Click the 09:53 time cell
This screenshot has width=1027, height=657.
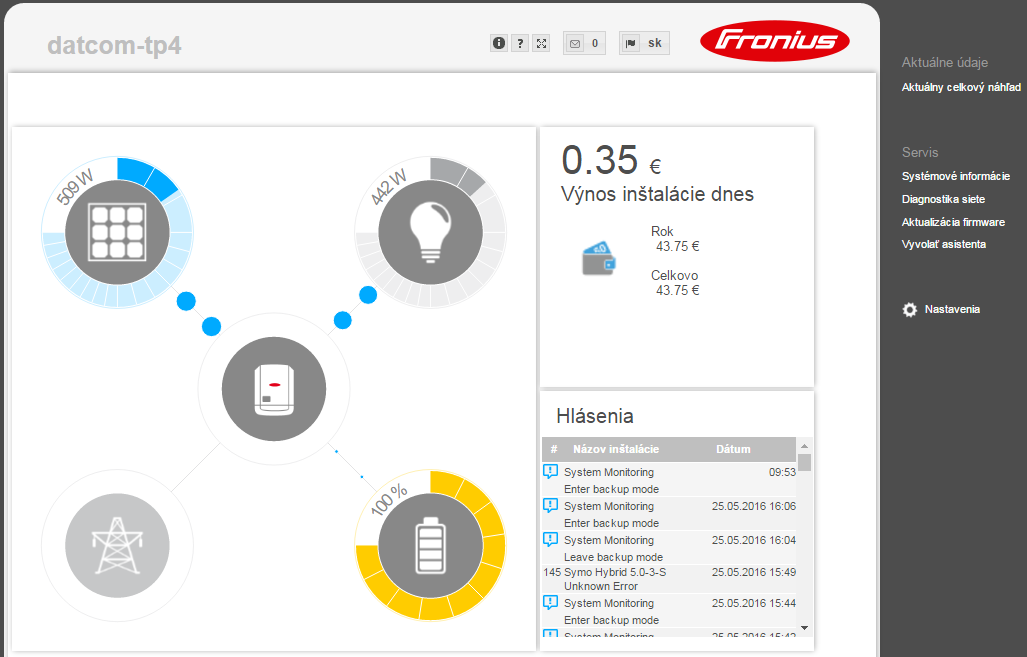pos(782,472)
